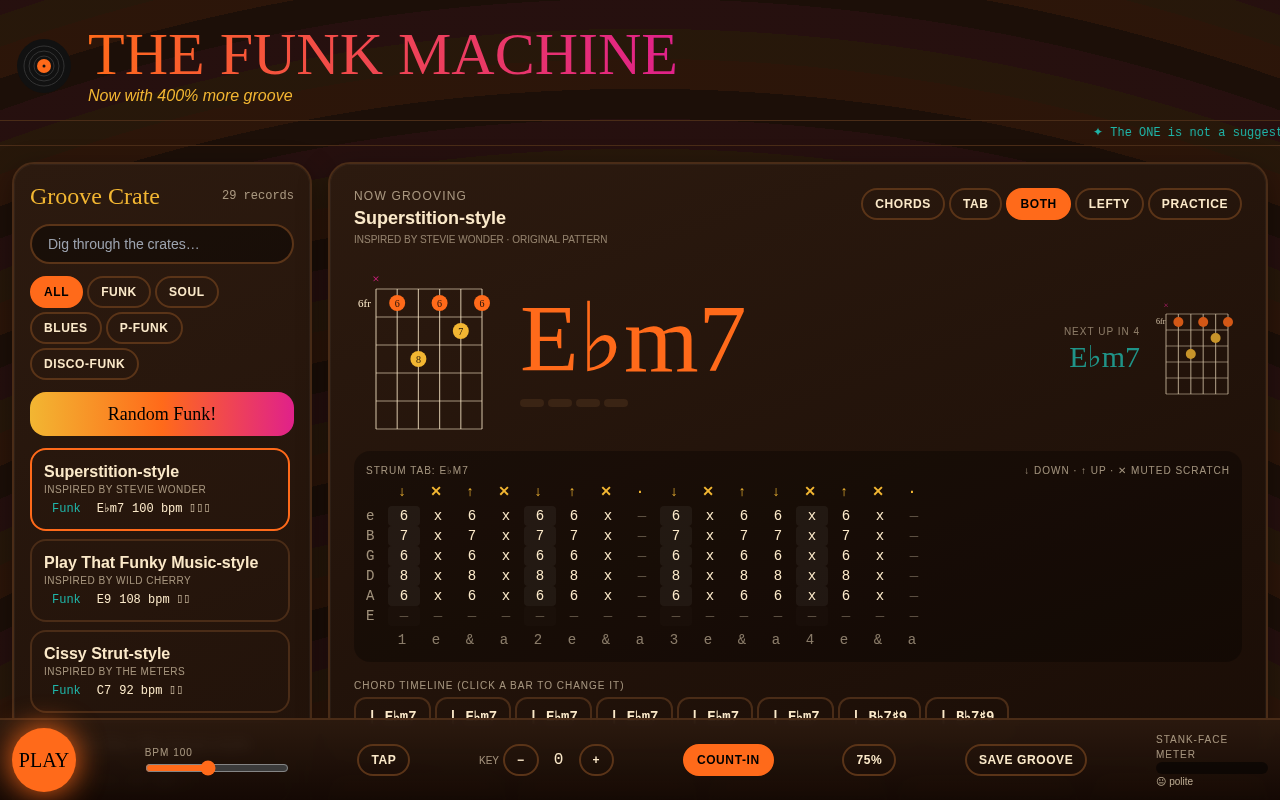Filter crate by SOUL
This screenshot has height=800, width=1280.
[x=187, y=292]
